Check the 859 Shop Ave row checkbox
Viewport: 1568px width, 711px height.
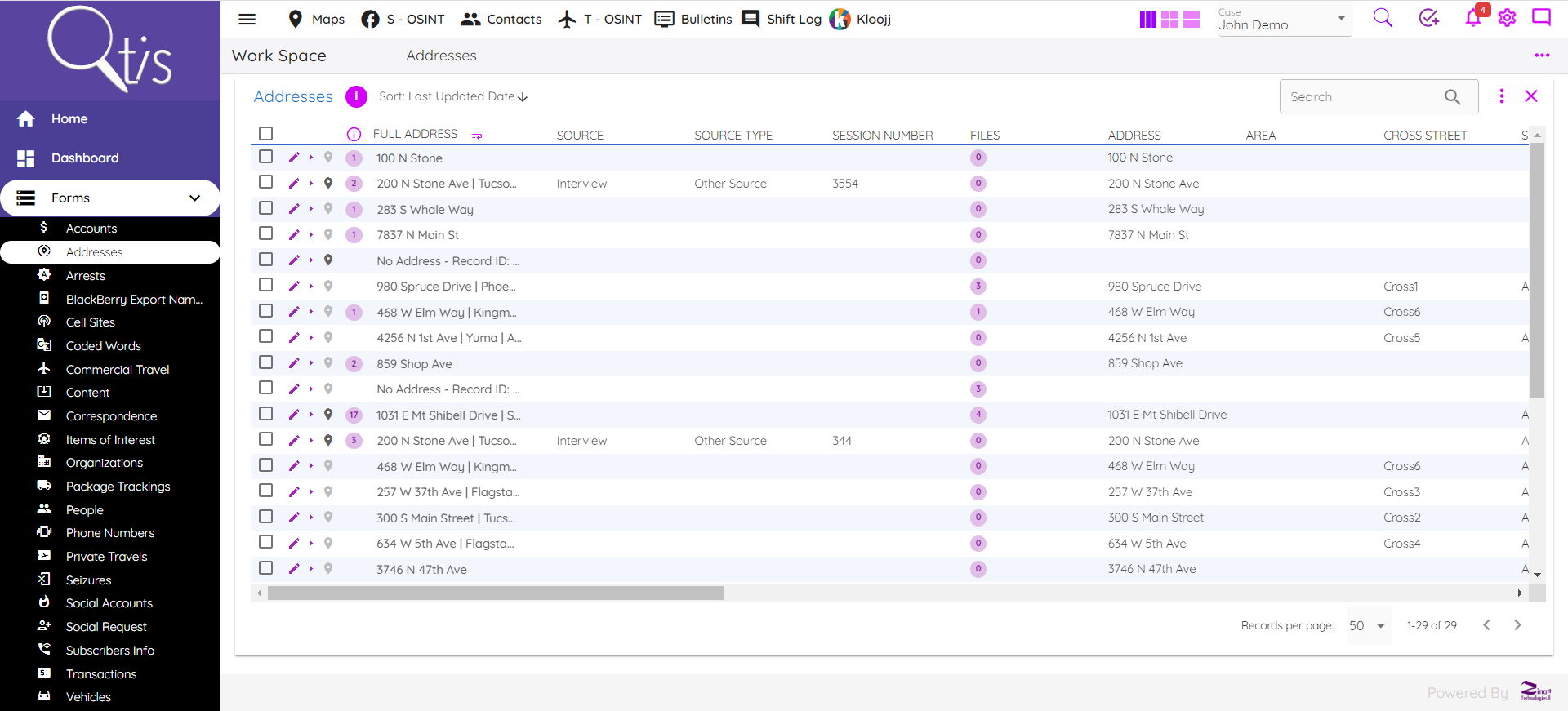pyautogui.click(x=265, y=362)
